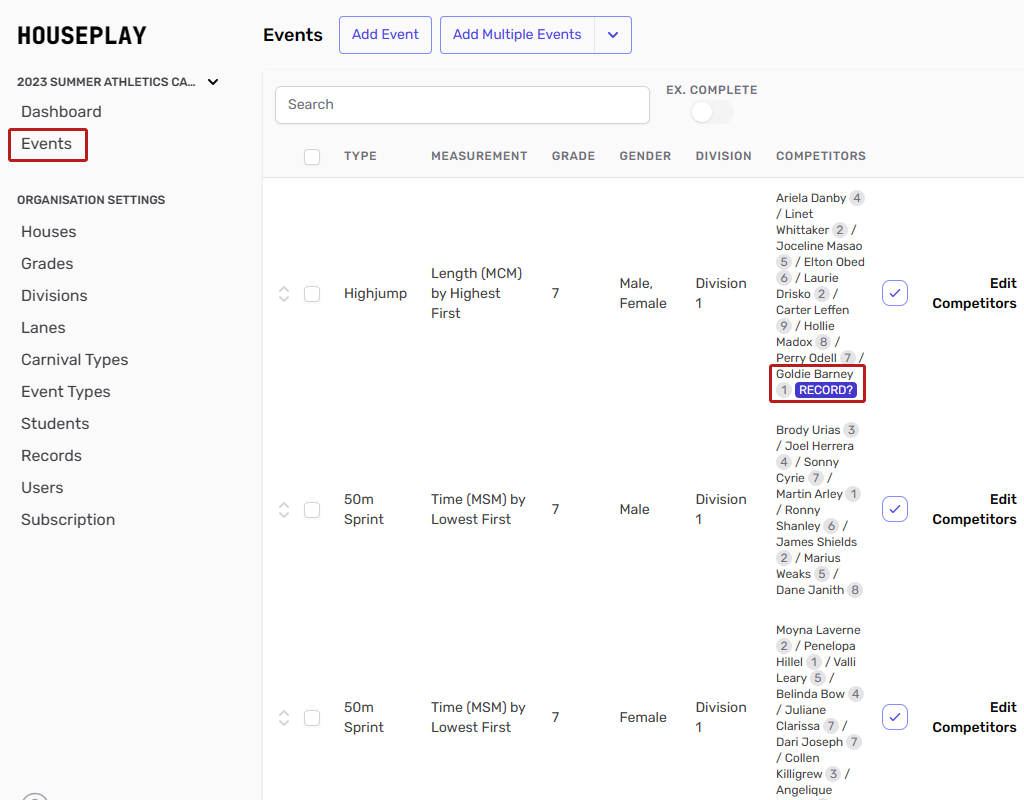The image size is (1024, 800).
Task: Sort by the Grade column header
Action: pos(573,156)
